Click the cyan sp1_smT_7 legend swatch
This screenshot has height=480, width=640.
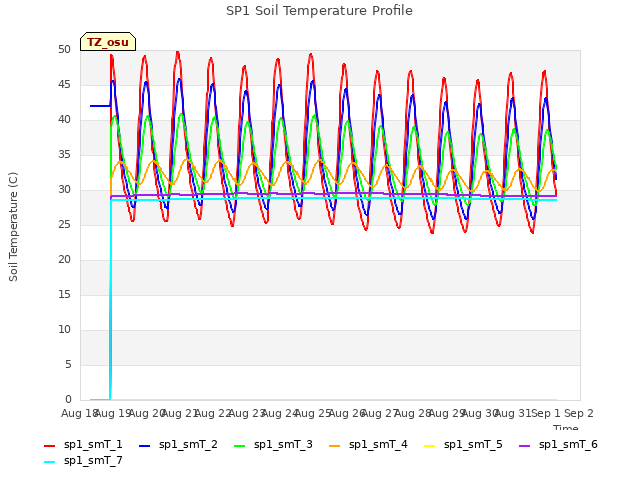pyautogui.click(x=49, y=462)
